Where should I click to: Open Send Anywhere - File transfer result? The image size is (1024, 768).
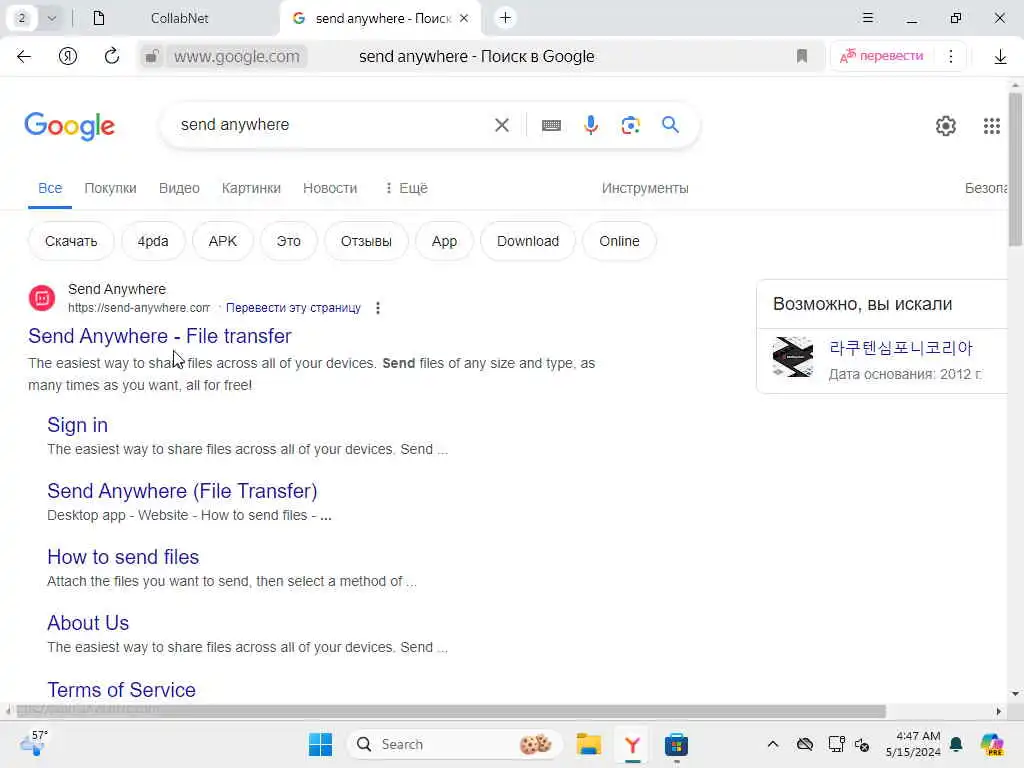tap(160, 336)
